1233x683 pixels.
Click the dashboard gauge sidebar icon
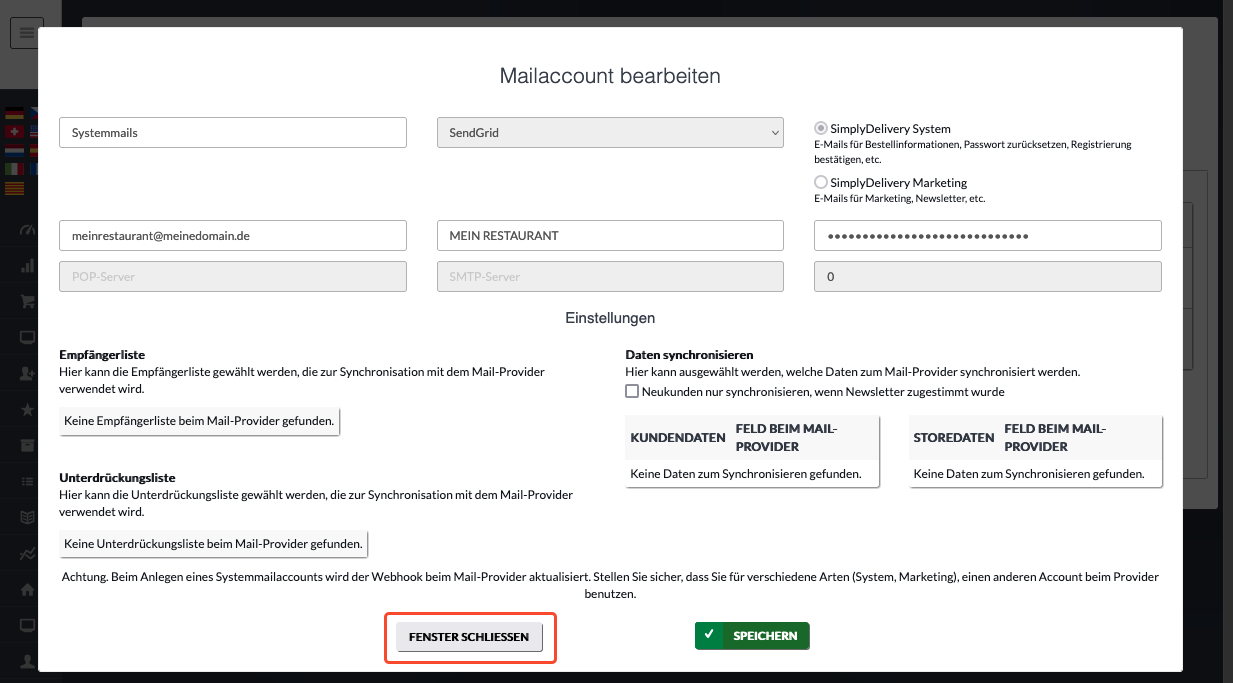(x=27, y=229)
